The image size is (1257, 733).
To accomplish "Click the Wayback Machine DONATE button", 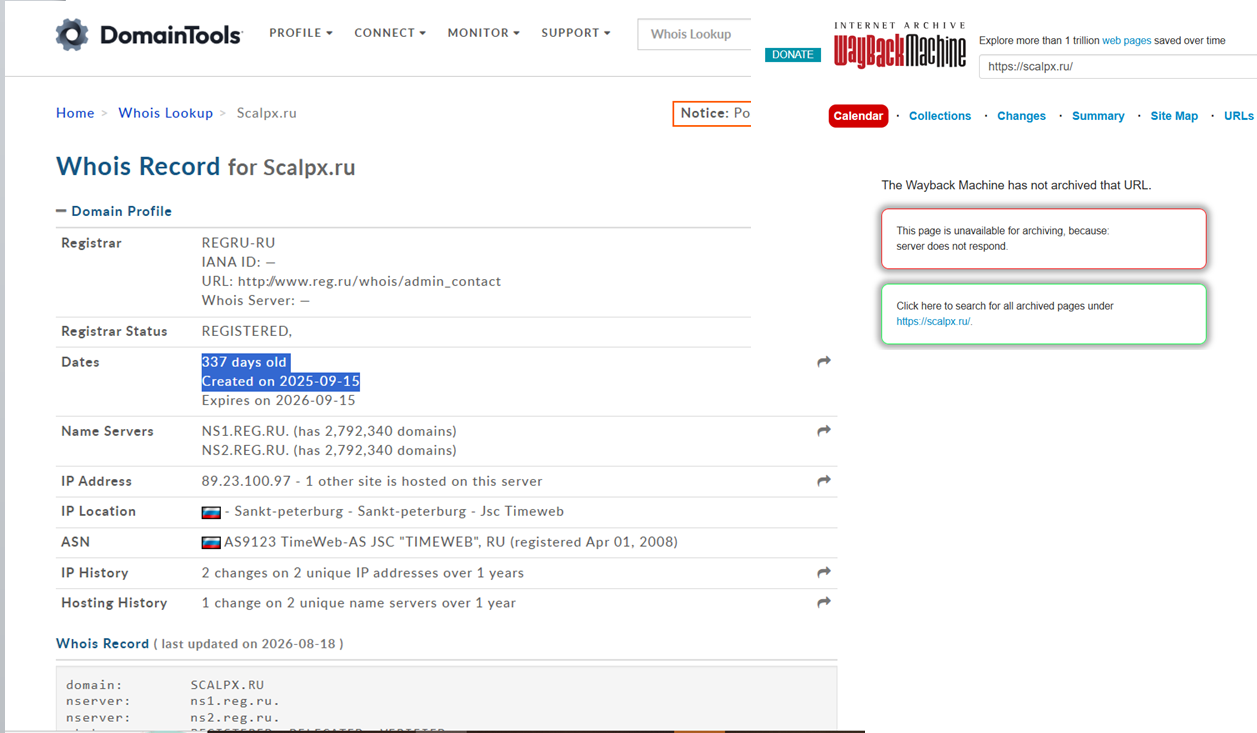I will click(x=793, y=55).
